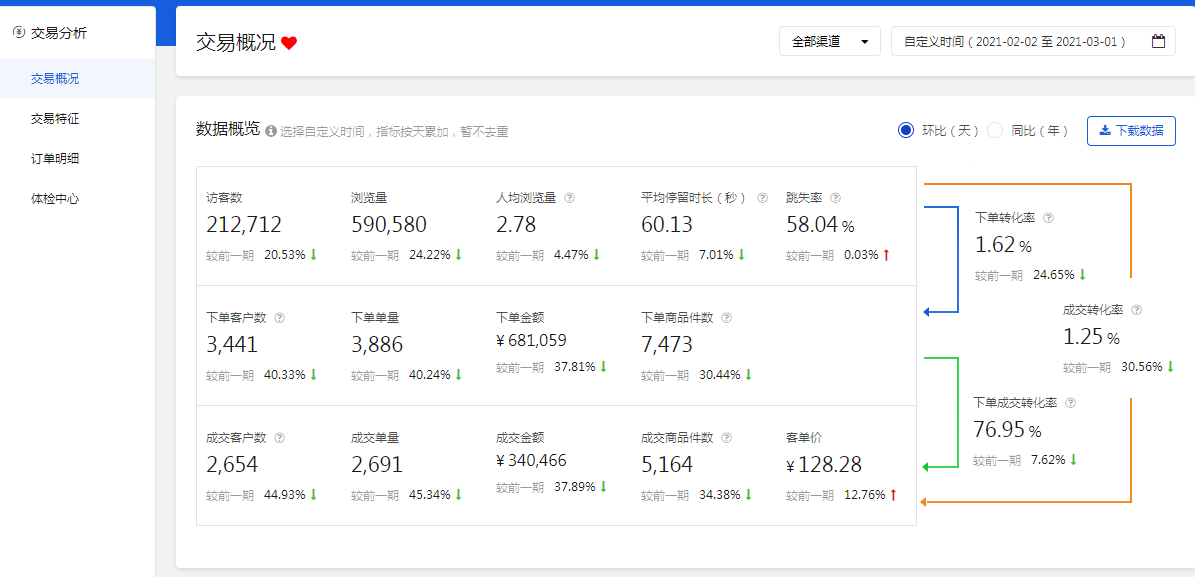Click the 成交商品件数 value 5,164
The width and height of the screenshot is (1195, 577).
point(667,464)
